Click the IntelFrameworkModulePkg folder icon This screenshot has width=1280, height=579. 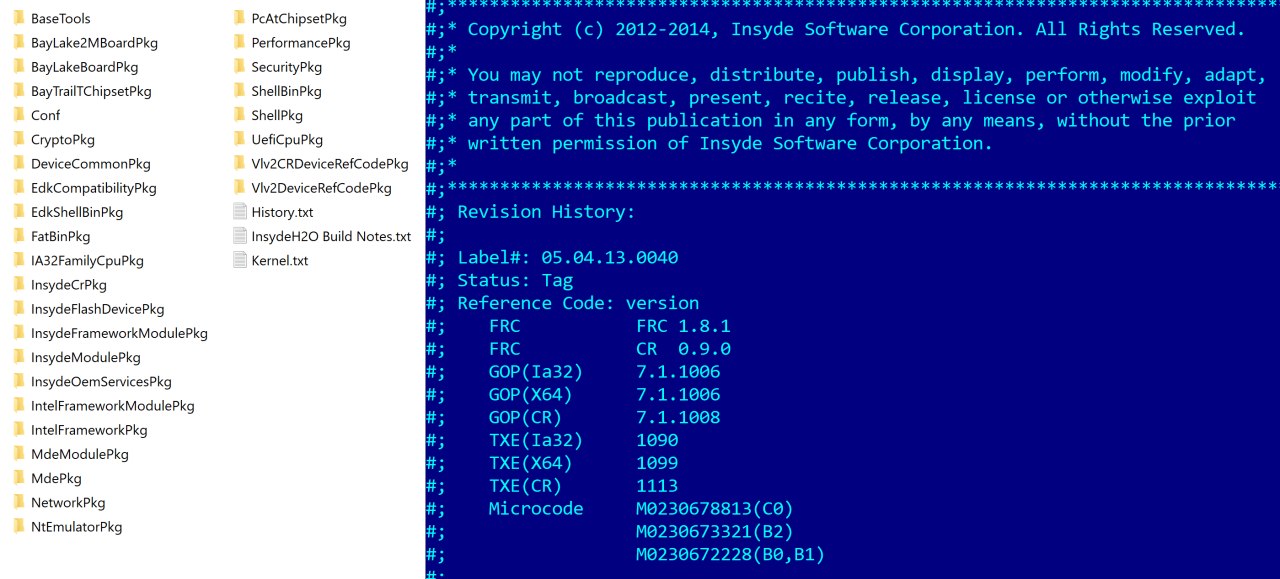click(x=18, y=405)
